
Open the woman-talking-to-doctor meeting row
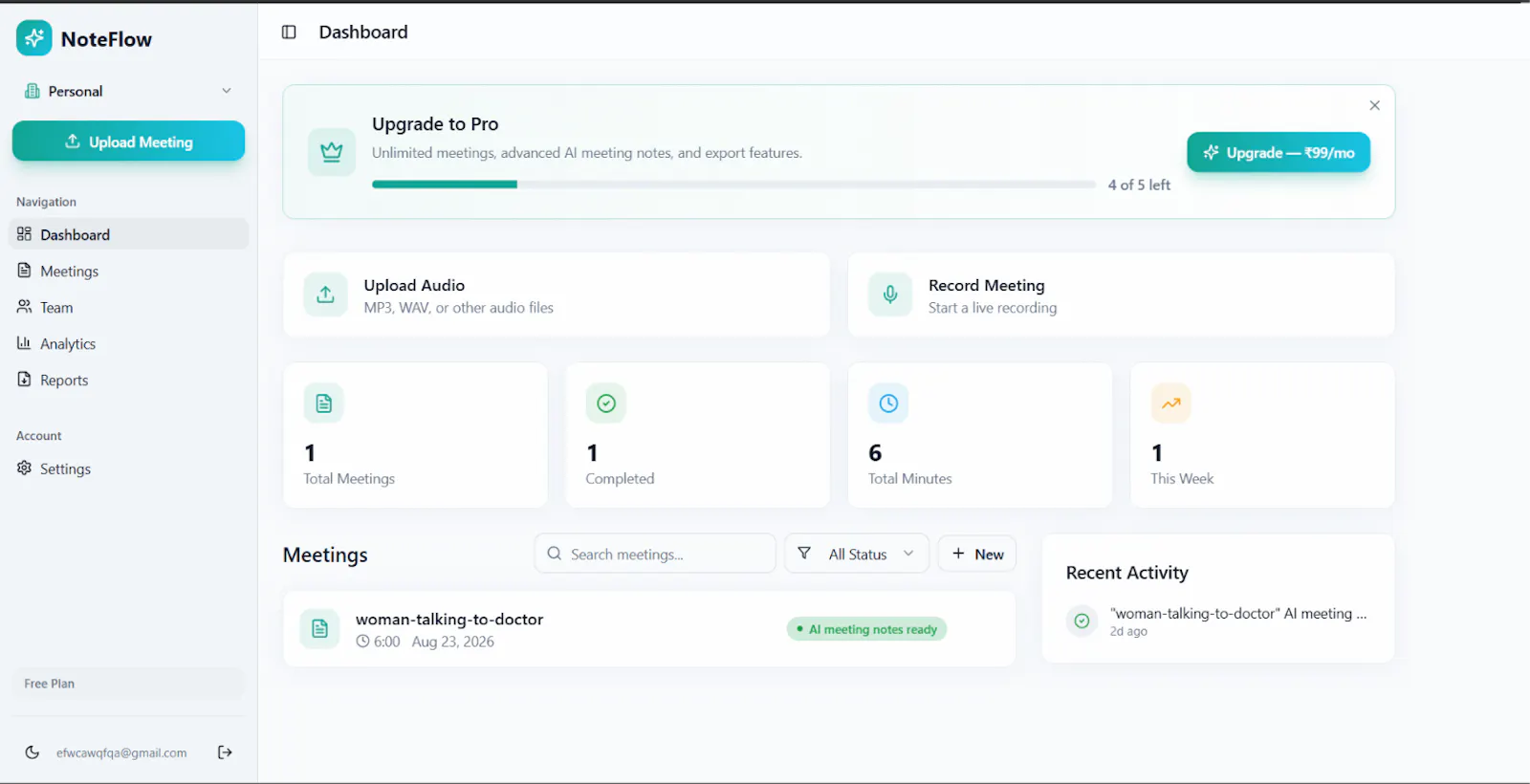click(x=649, y=629)
